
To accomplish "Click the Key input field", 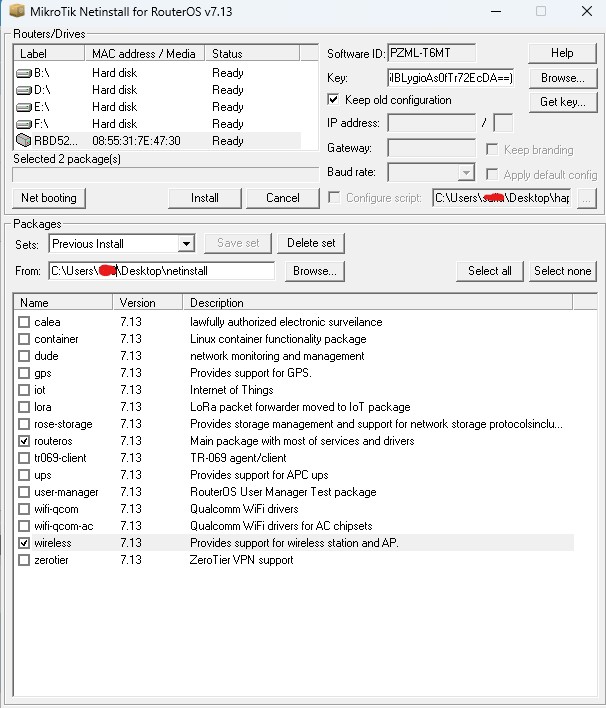I will click(450, 78).
